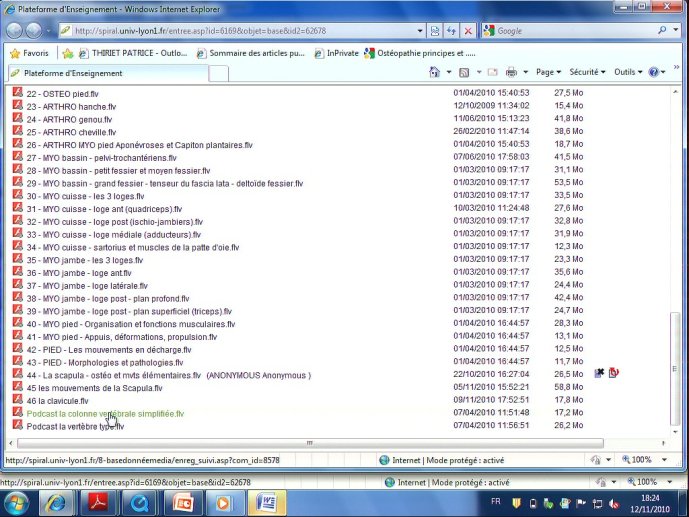Screen dimensions: 689x517
Task: Open Podcast la colonne vertébrale simplifiée.flv
Action: tap(105, 414)
